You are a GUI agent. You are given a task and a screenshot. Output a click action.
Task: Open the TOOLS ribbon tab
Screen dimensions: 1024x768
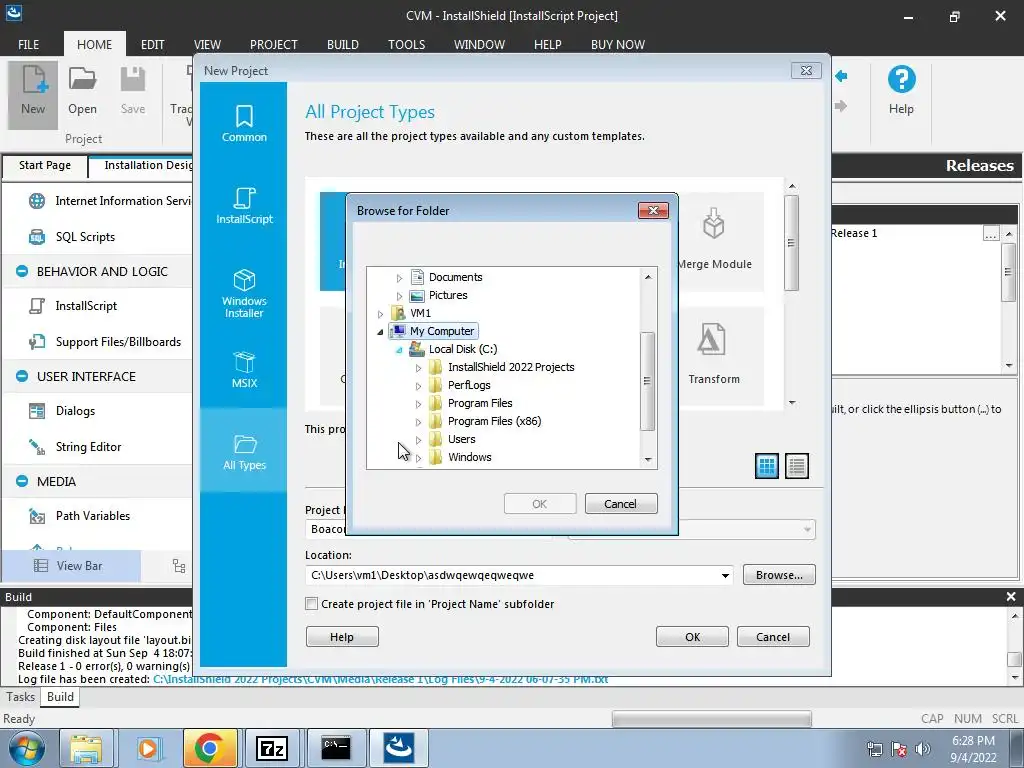406,44
